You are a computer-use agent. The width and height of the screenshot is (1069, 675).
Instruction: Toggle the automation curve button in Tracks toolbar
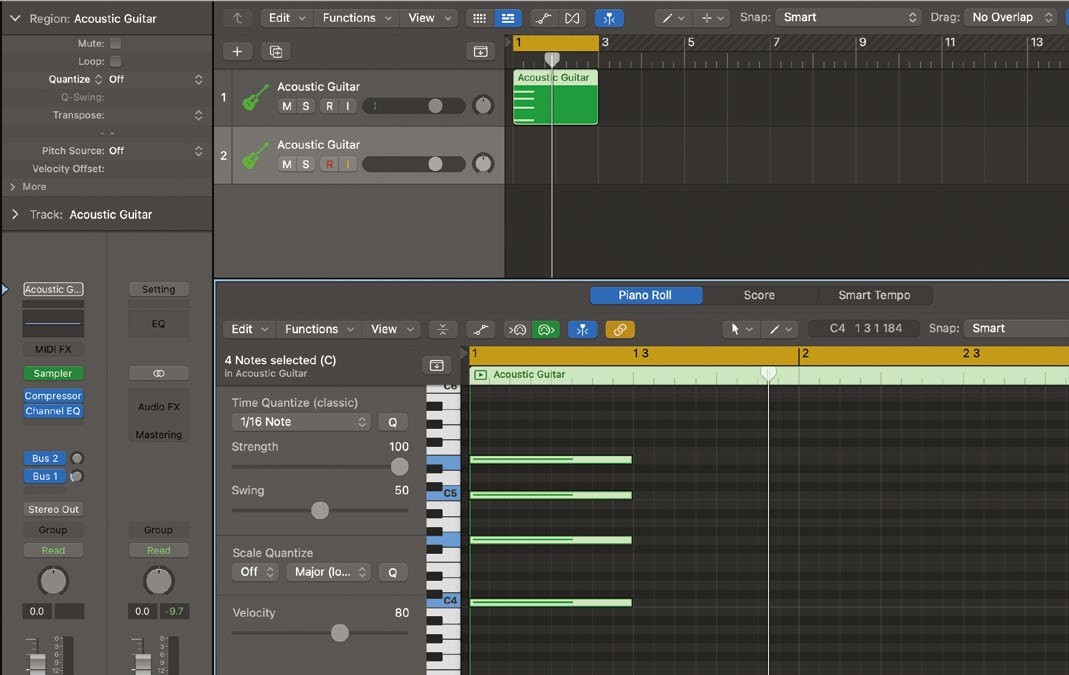(x=541, y=18)
